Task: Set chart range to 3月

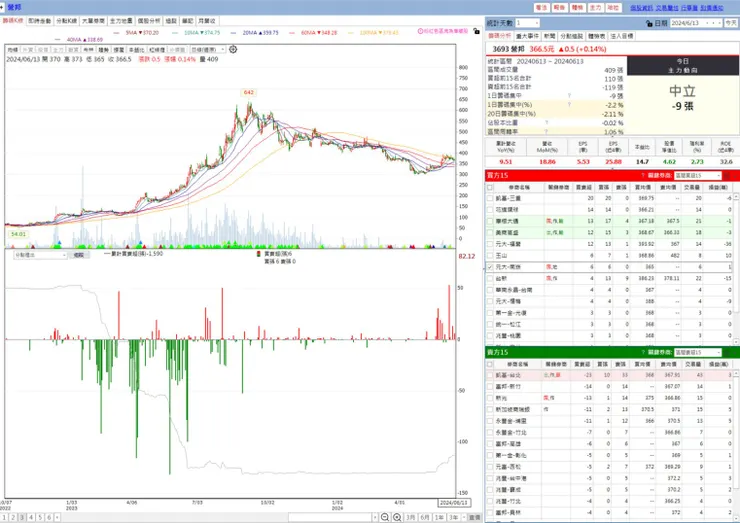Action: (x=411, y=518)
